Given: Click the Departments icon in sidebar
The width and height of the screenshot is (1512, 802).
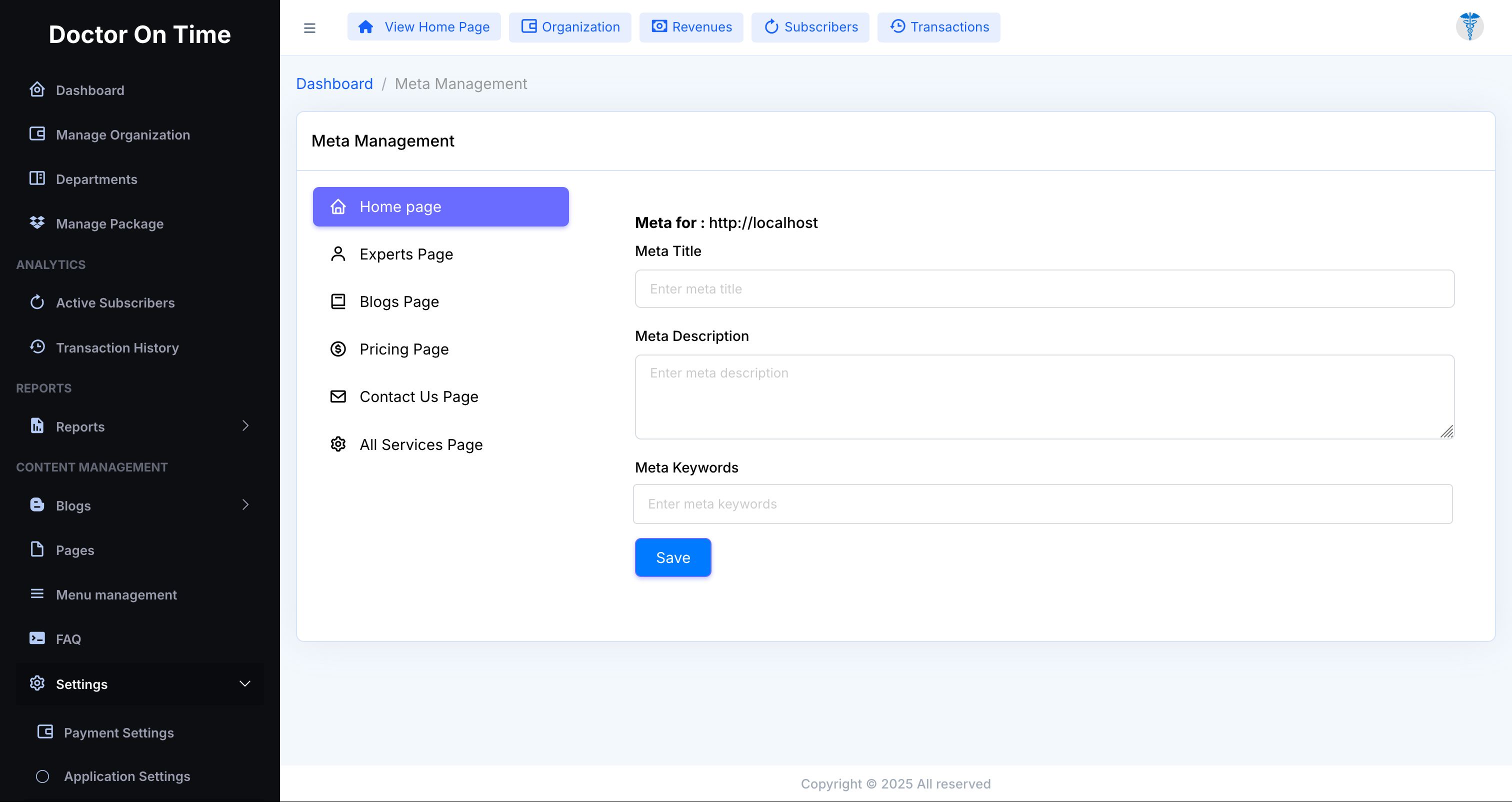Looking at the screenshot, I should (37, 178).
